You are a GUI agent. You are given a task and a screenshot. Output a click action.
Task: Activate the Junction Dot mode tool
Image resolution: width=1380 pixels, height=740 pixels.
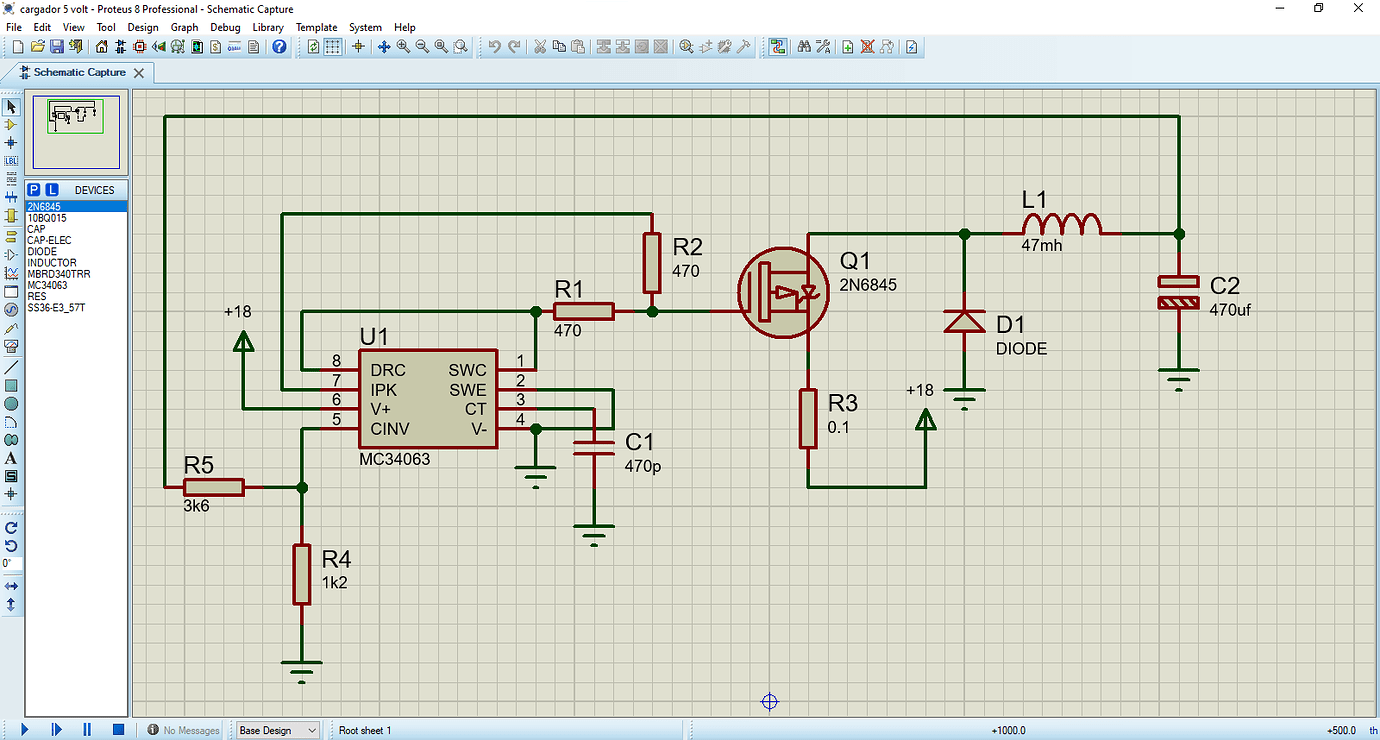coord(11,142)
